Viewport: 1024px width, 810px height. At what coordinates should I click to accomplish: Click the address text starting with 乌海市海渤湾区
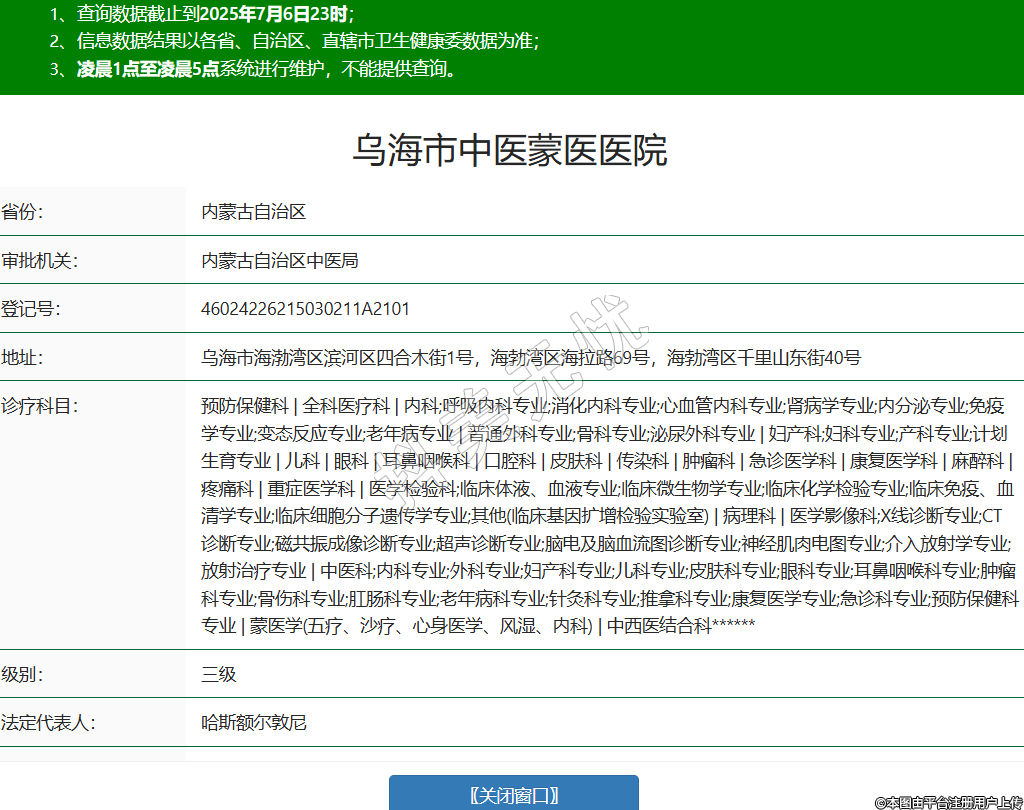(x=530, y=358)
